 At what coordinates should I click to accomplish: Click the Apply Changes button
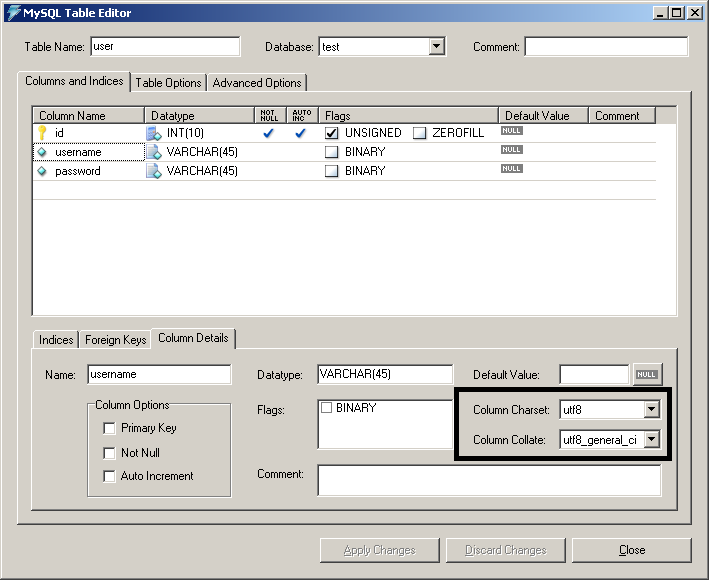379,550
